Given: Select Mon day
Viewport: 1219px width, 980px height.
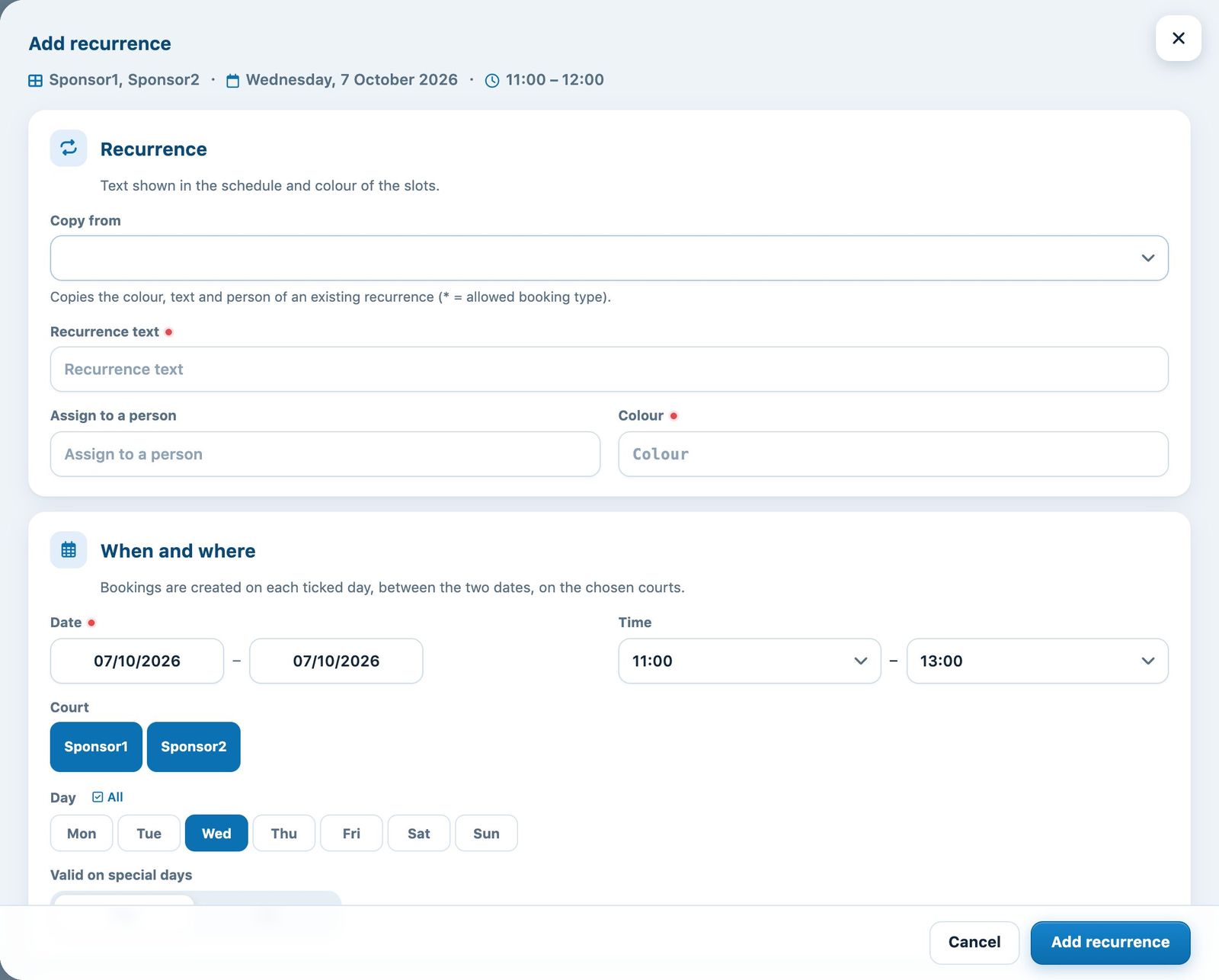Looking at the screenshot, I should click(x=82, y=833).
